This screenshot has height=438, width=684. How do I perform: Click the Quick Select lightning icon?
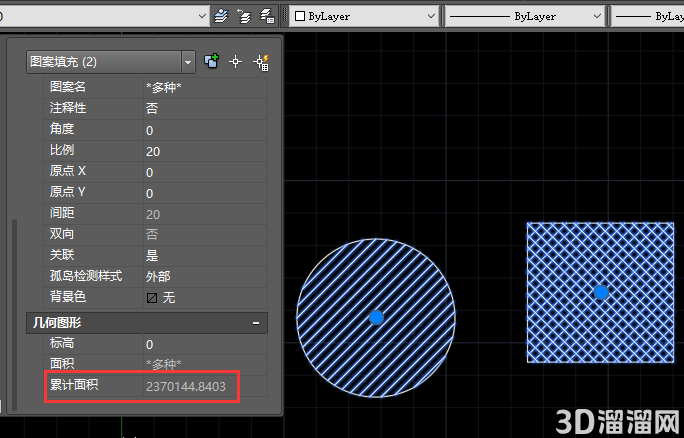261,62
